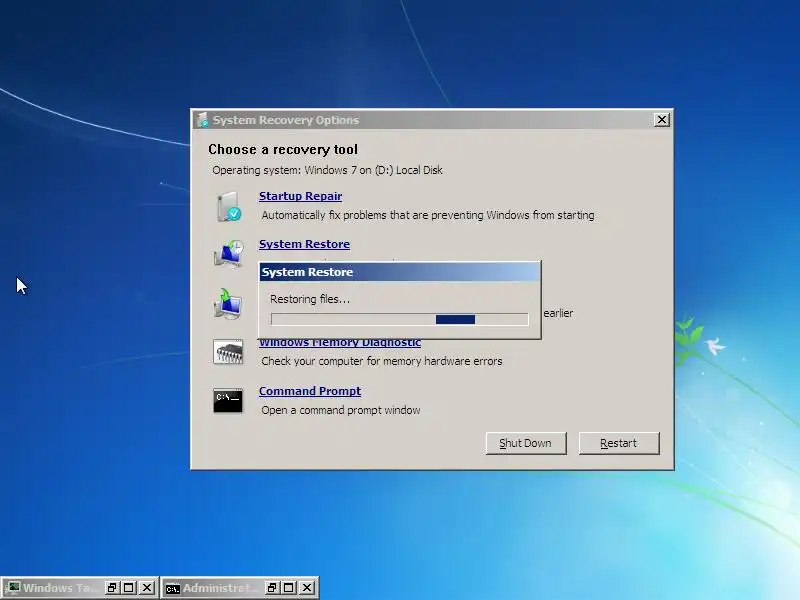Open the System Restore link
The height and width of the screenshot is (600, 800).
[304, 244]
